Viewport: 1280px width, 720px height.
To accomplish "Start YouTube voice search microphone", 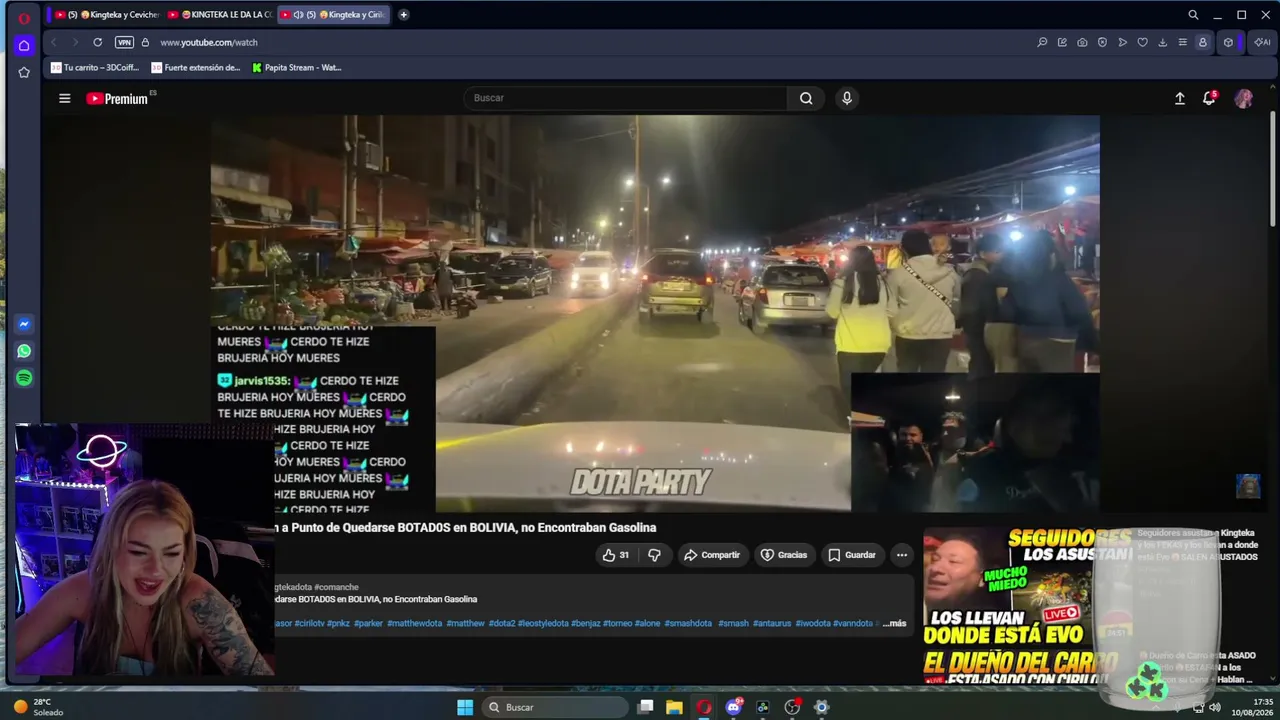I will pyautogui.click(x=847, y=98).
